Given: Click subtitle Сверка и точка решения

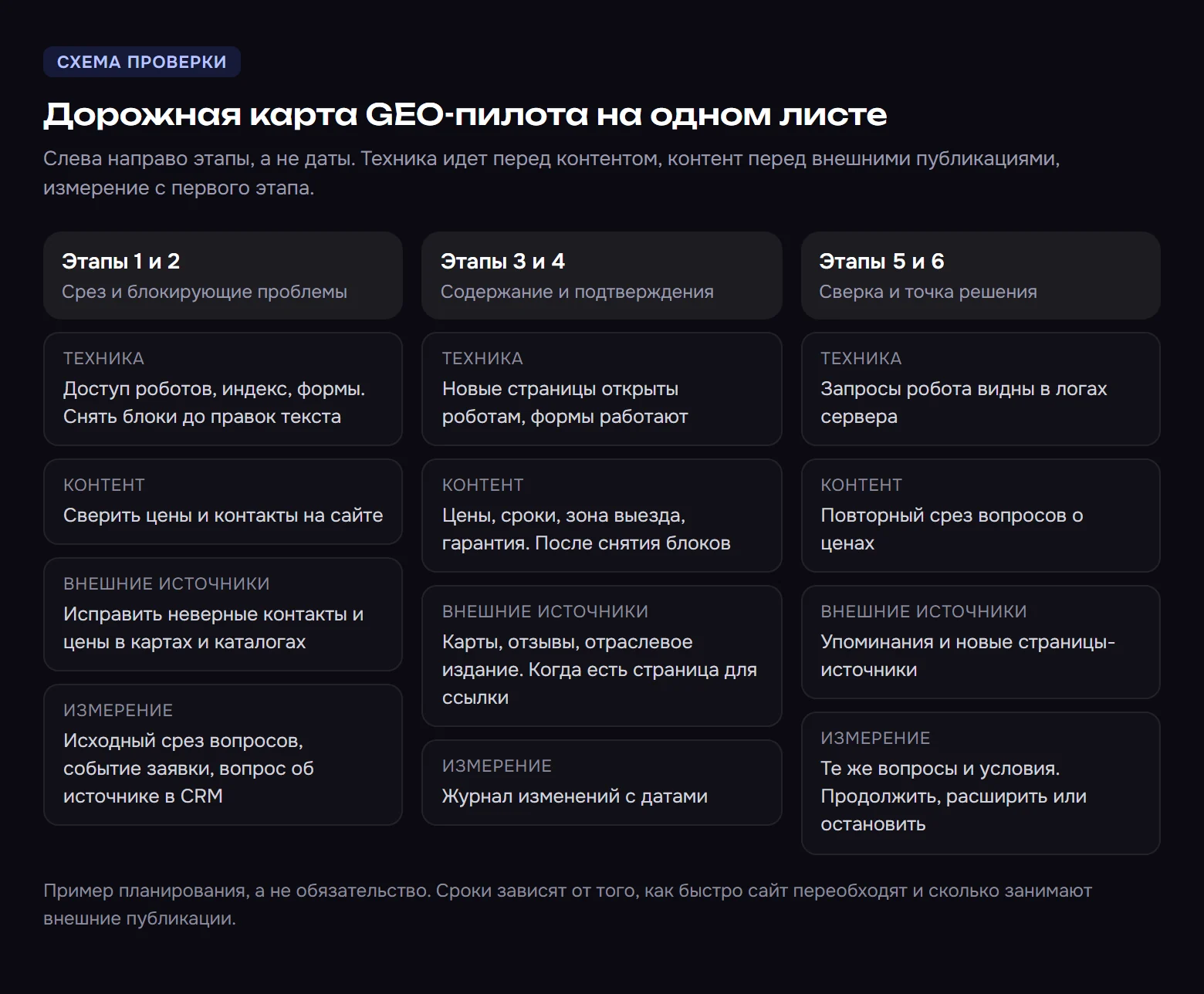Looking at the screenshot, I should (x=928, y=292).
